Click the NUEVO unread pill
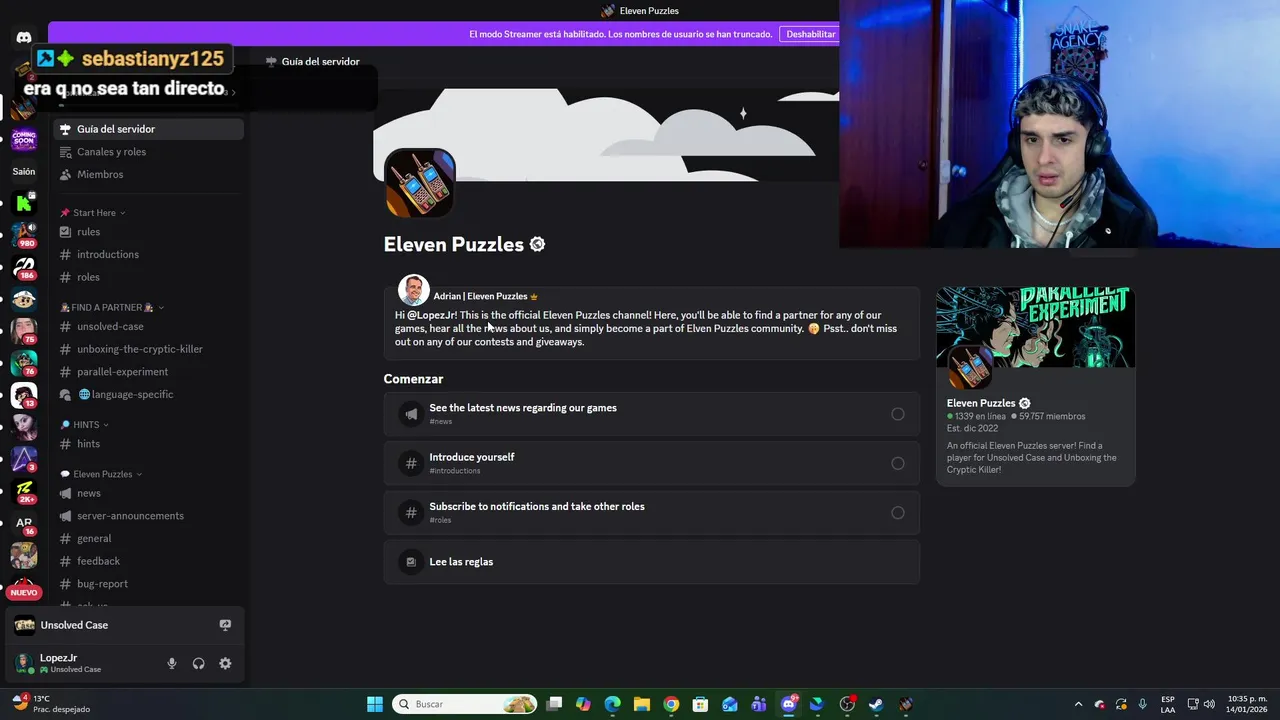Viewport: 1280px width, 720px height. (x=24, y=593)
